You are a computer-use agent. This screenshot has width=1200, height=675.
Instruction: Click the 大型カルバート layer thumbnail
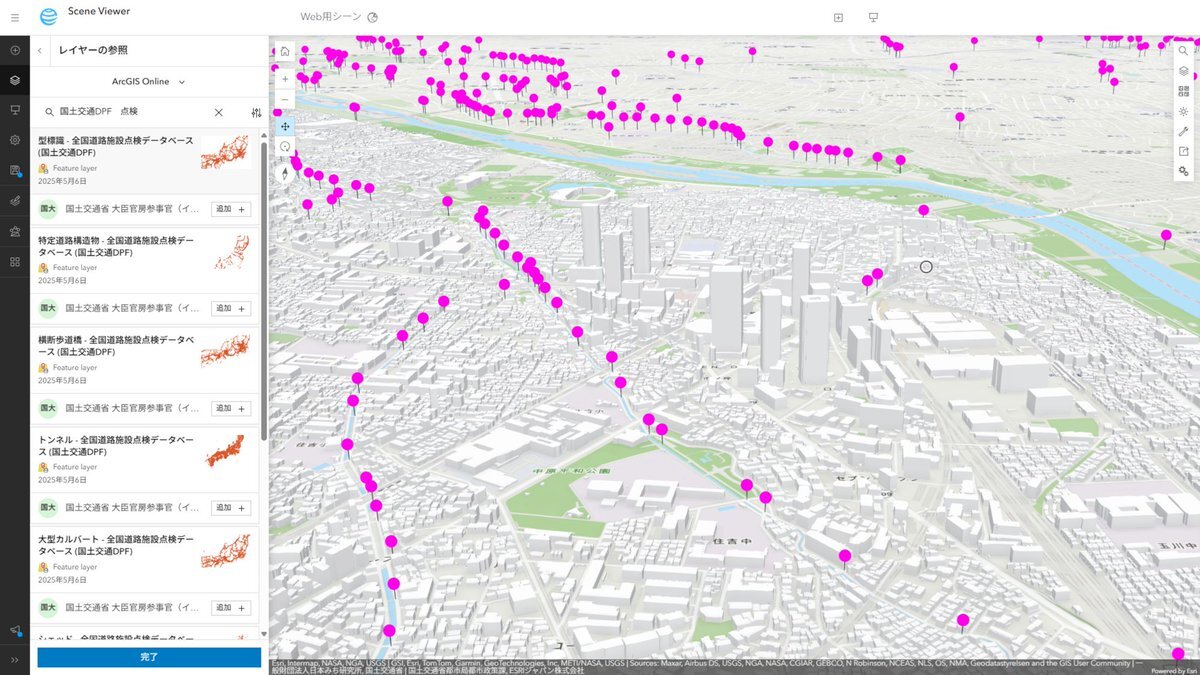coord(225,550)
